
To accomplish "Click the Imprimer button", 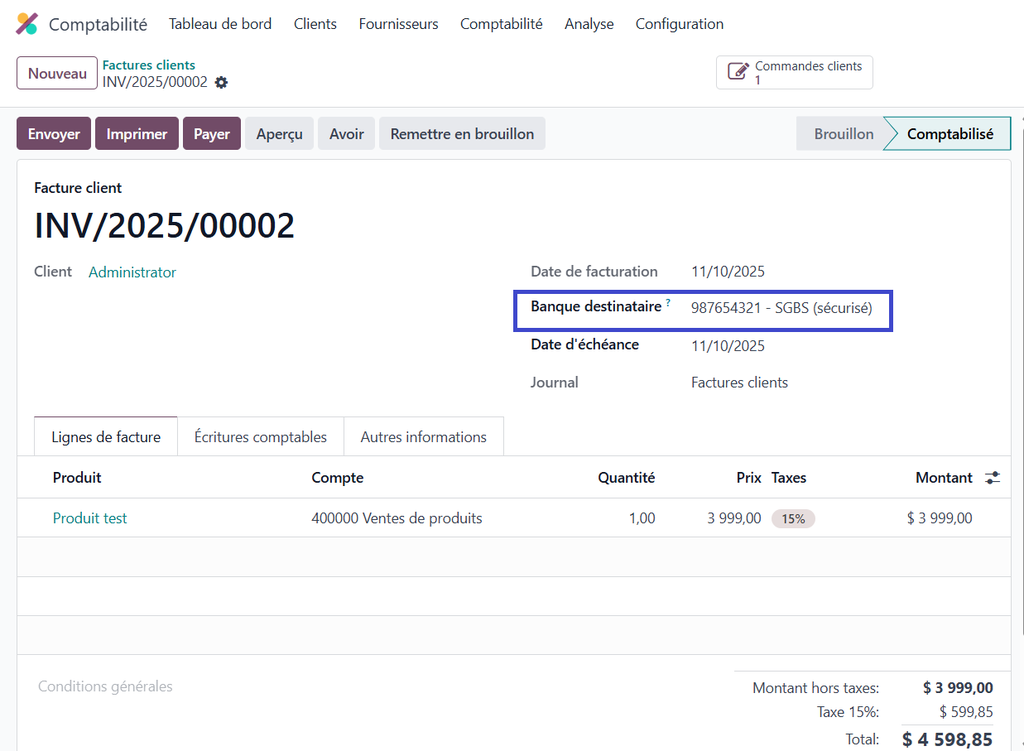I will (136, 134).
